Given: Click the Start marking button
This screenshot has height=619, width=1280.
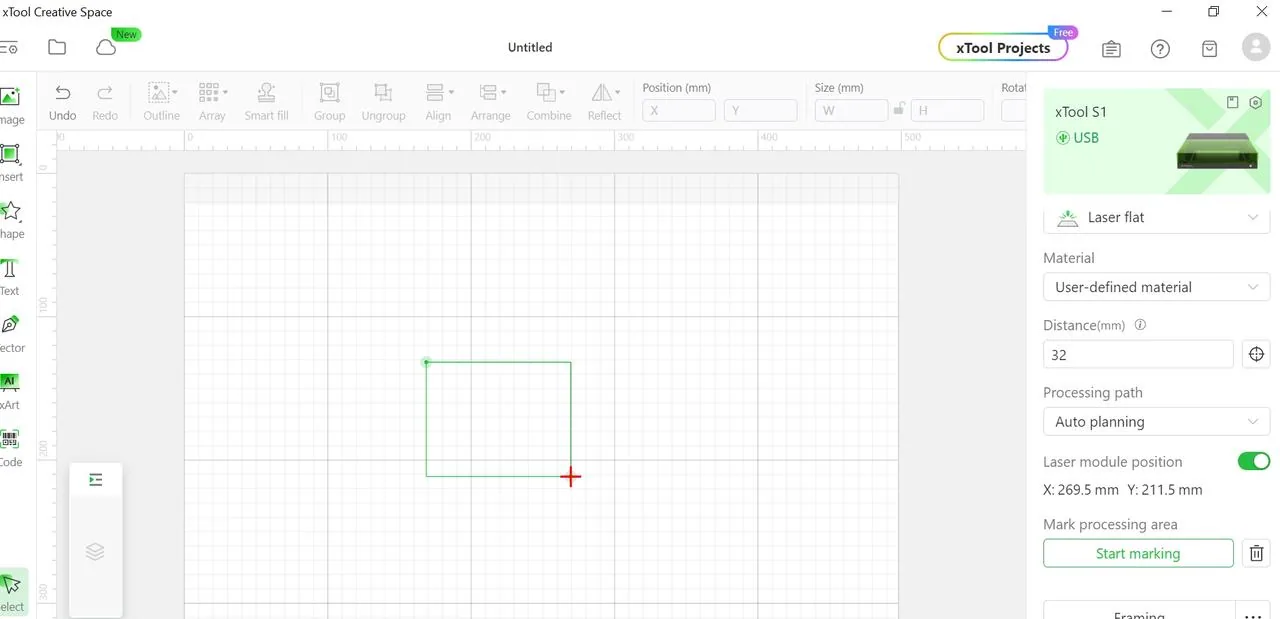Looking at the screenshot, I should coord(1138,553).
